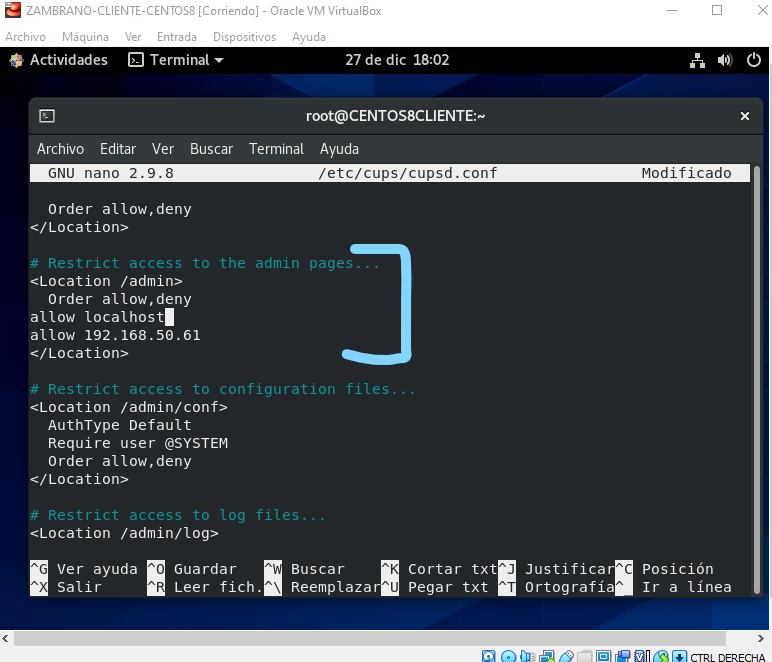Open the clock showing 27 de dic 18:02

tap(397, 60)
